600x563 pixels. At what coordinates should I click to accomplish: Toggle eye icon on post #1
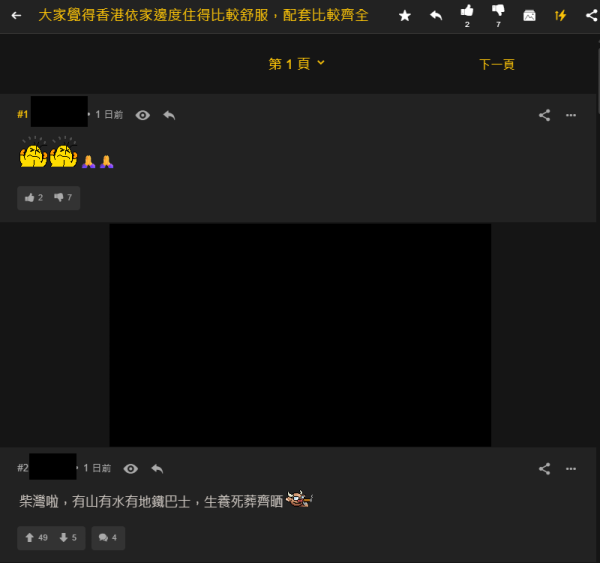[143, 115]
